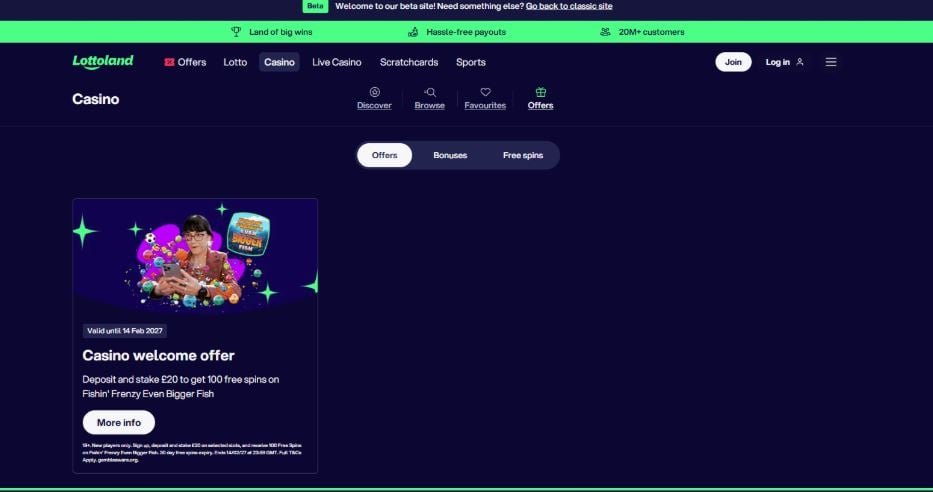Open Offers in the main navigation
933x492 pixels.
(x=185, y=62)
